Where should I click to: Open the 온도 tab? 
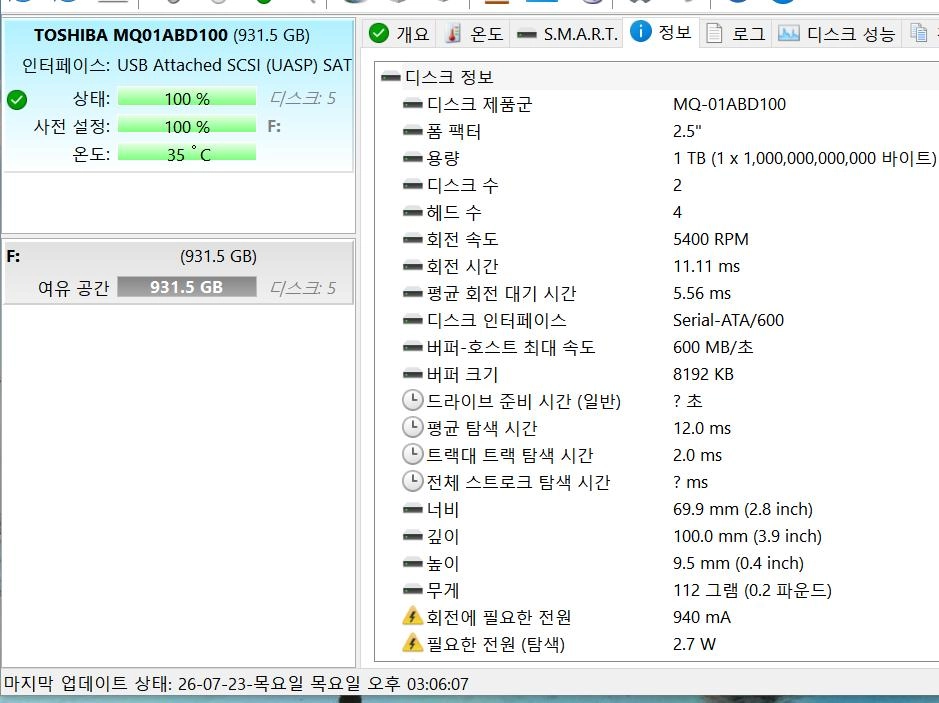pos(473,34)
